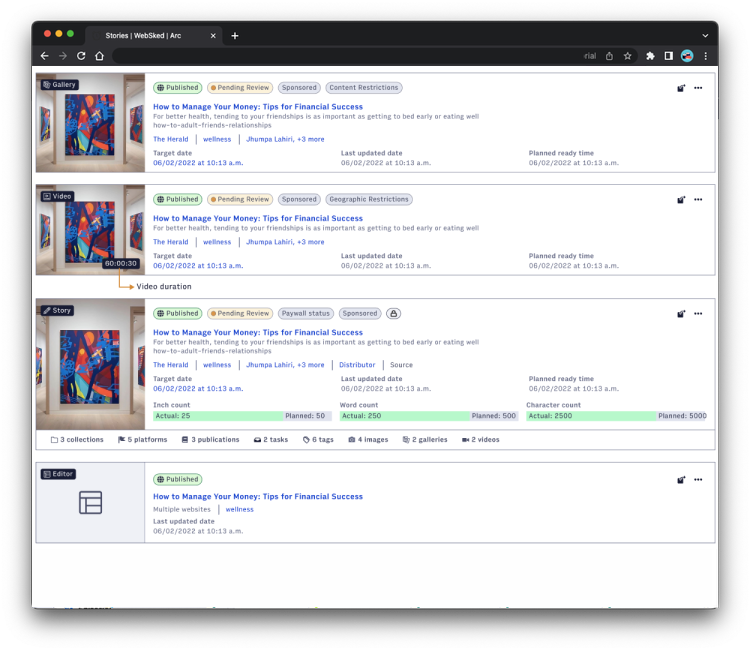
Task: Click Multiple websites text on Editor card
Action: coord(182,509)
